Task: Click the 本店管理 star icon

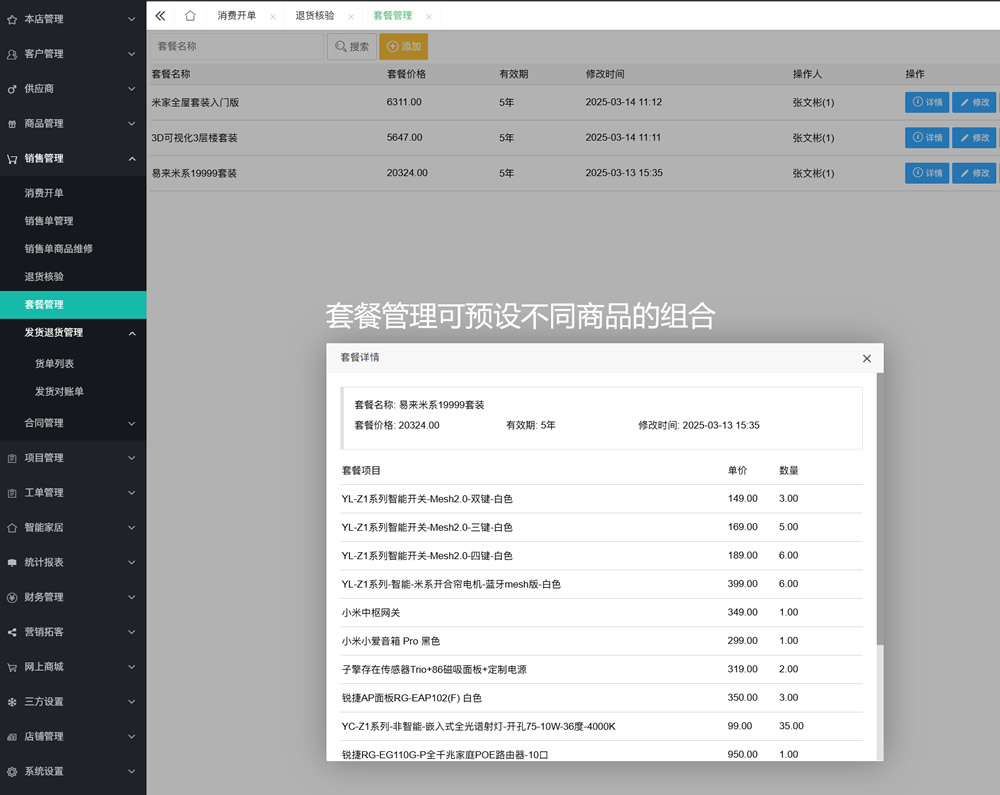Action: click(x=12, y=20)
